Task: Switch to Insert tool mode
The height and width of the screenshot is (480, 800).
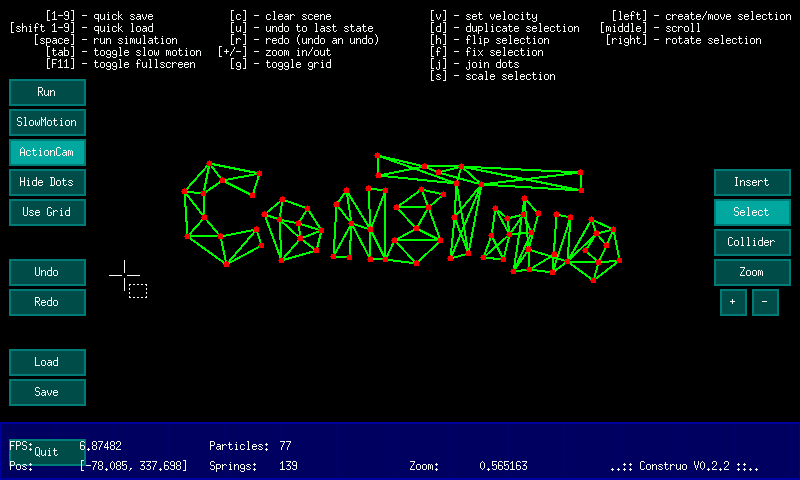Action: (x=752, y=182)
